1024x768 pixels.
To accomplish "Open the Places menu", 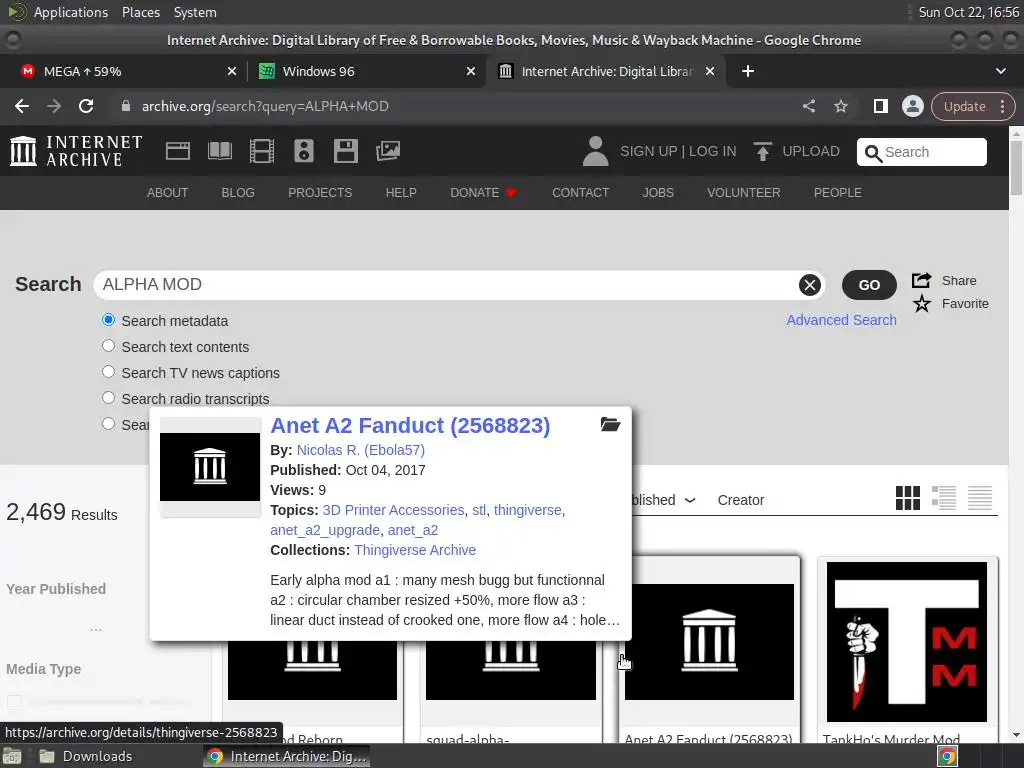I will coord(140,12).
